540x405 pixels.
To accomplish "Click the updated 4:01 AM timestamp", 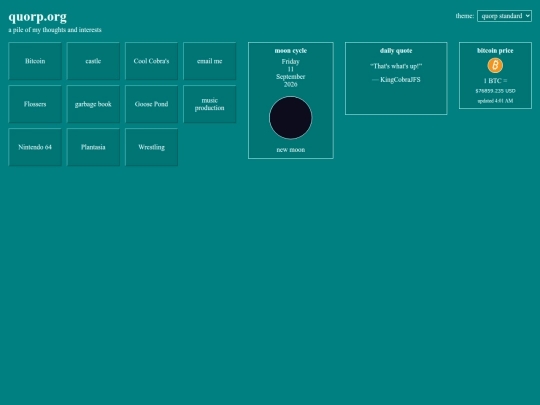I will pyautogui.click(x=495, y=101).
